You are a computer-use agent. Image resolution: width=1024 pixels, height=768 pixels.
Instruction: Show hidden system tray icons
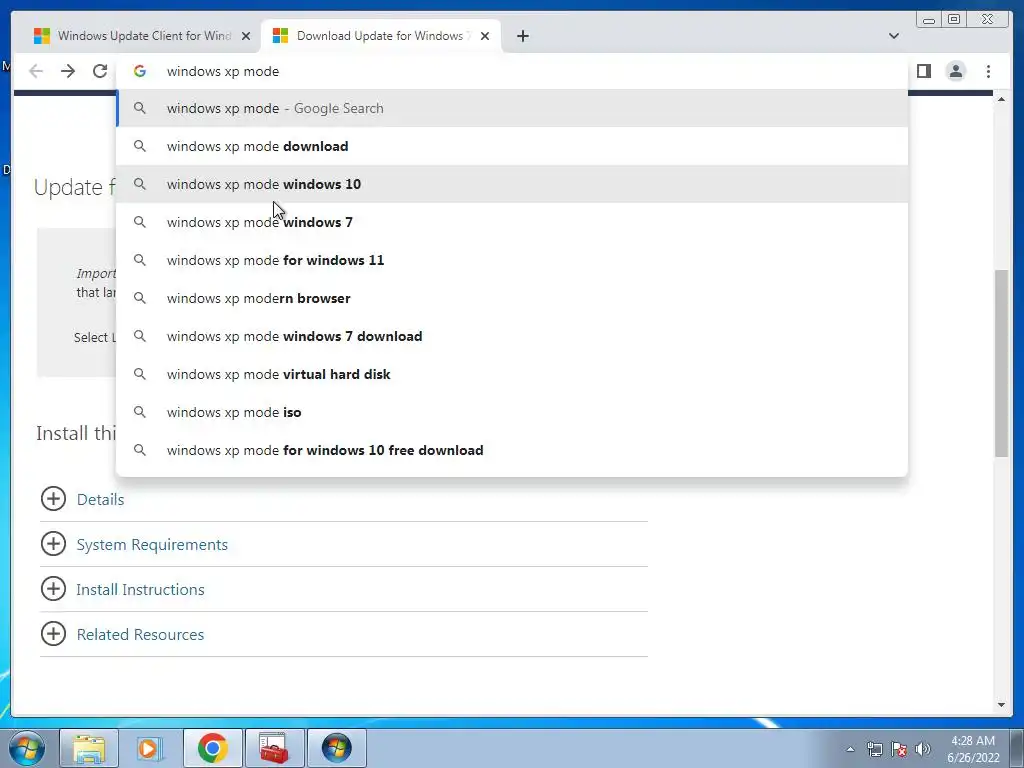pyautogui.click(x=850, y=749)
